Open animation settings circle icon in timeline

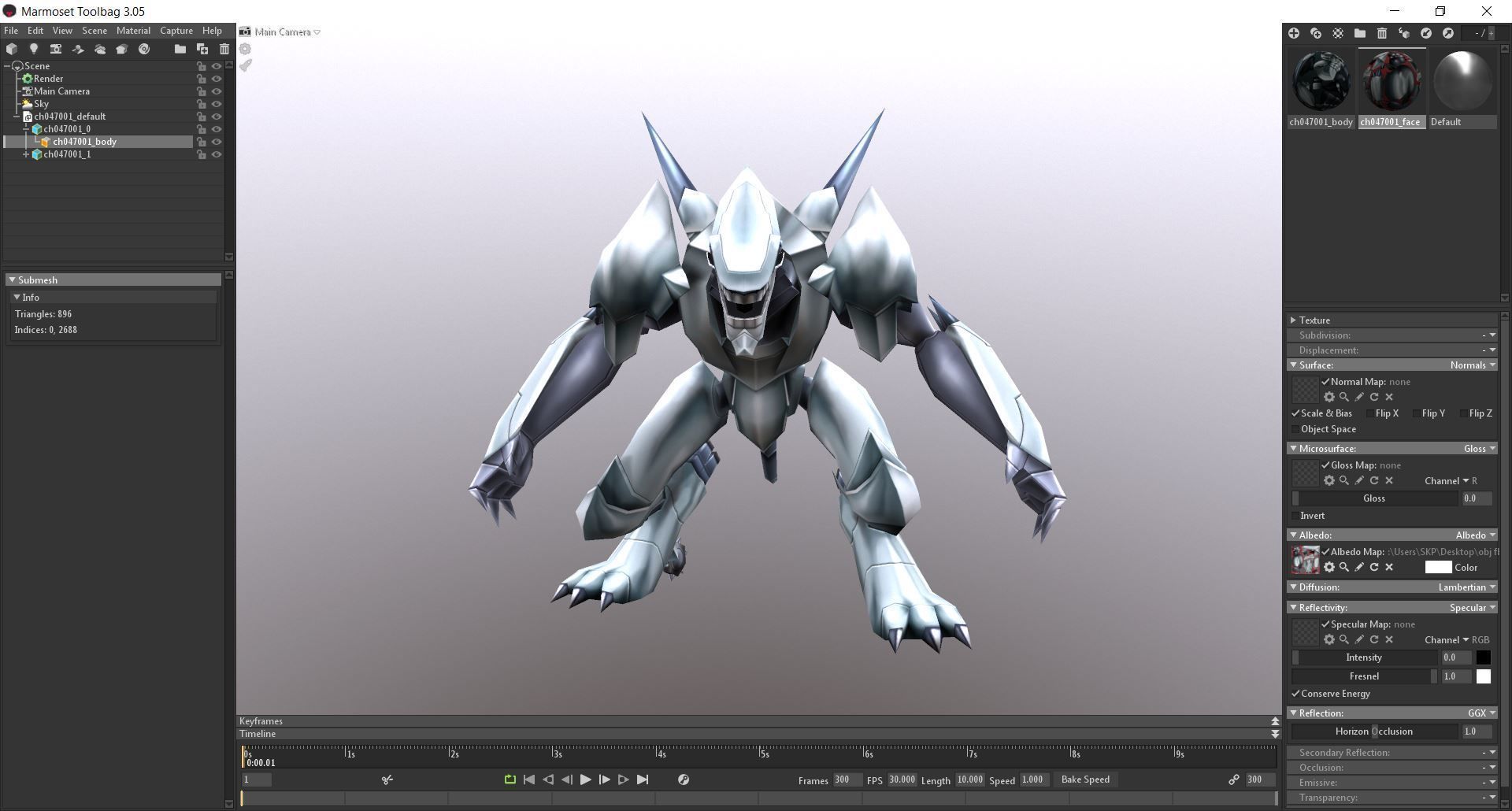(684, 780)
